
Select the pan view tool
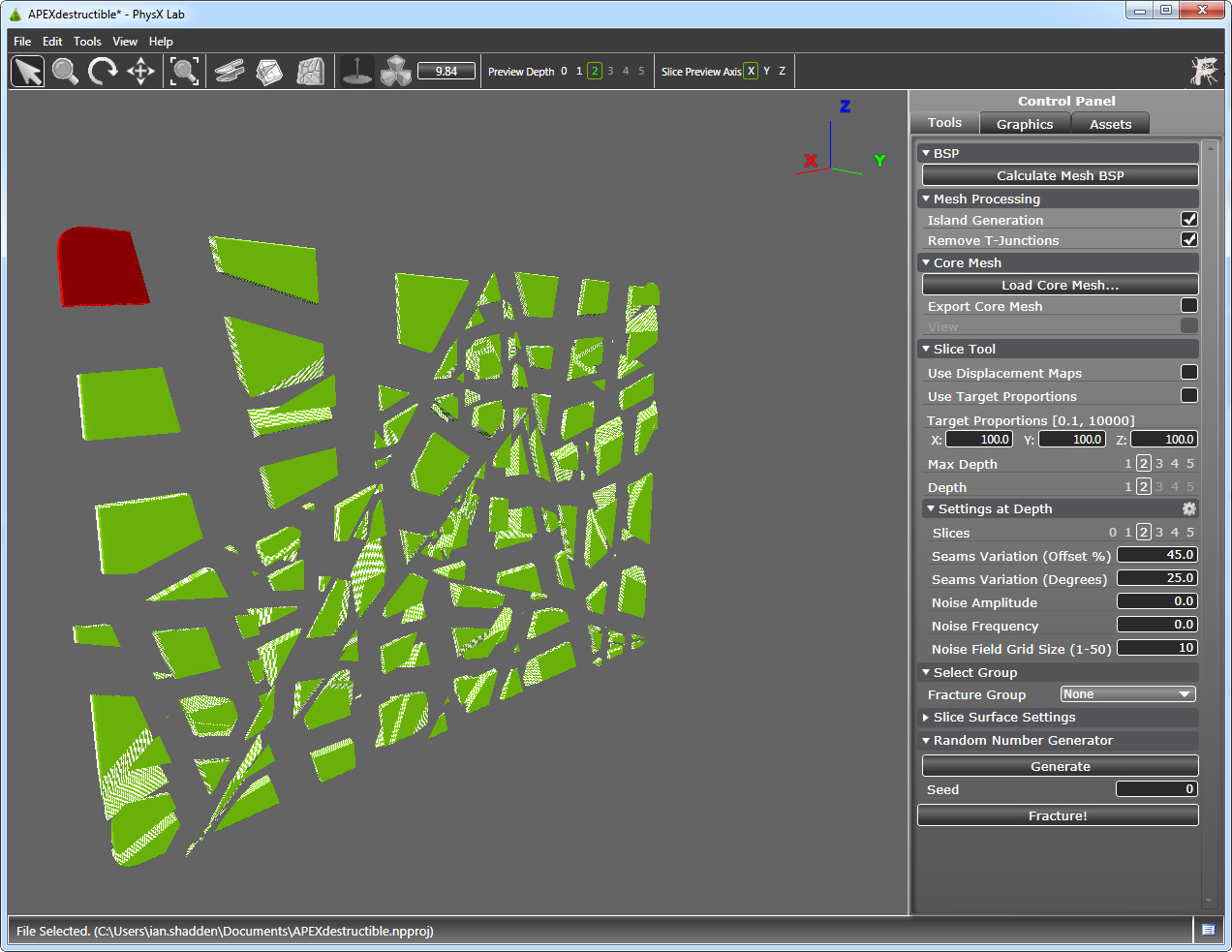[140, 70]
